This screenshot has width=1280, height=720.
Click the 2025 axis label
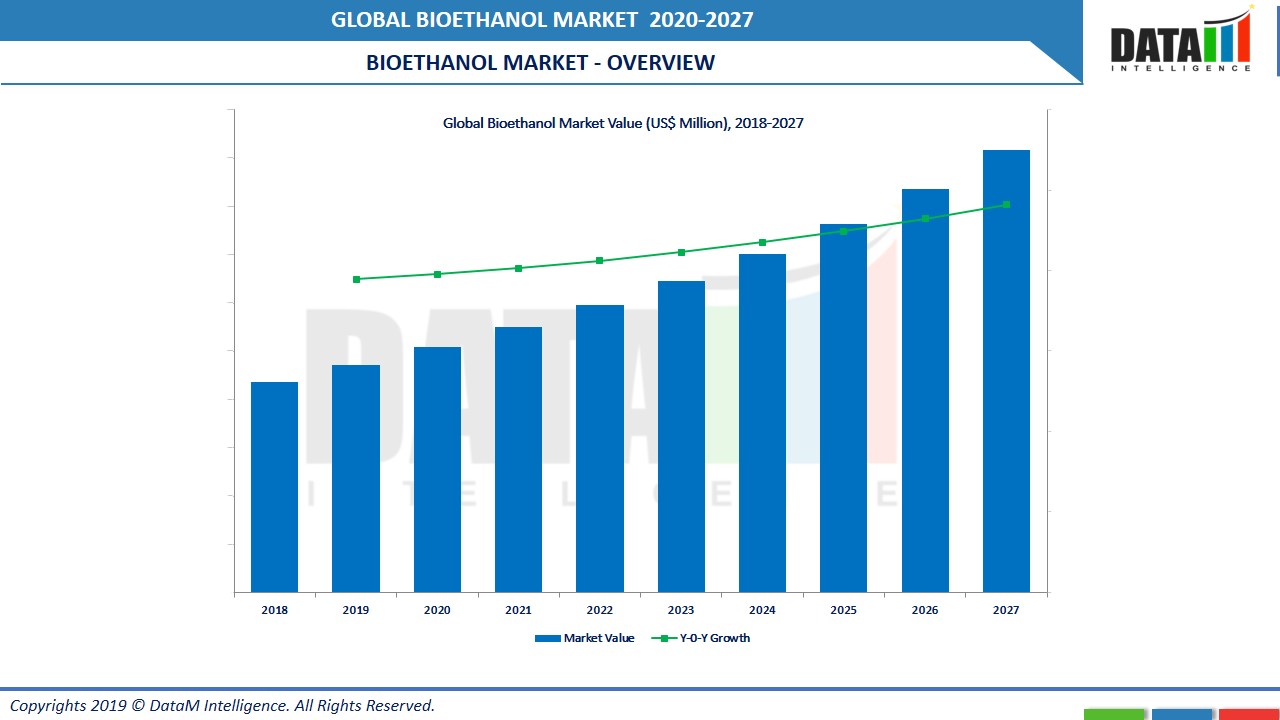click(x=843, y=610)
